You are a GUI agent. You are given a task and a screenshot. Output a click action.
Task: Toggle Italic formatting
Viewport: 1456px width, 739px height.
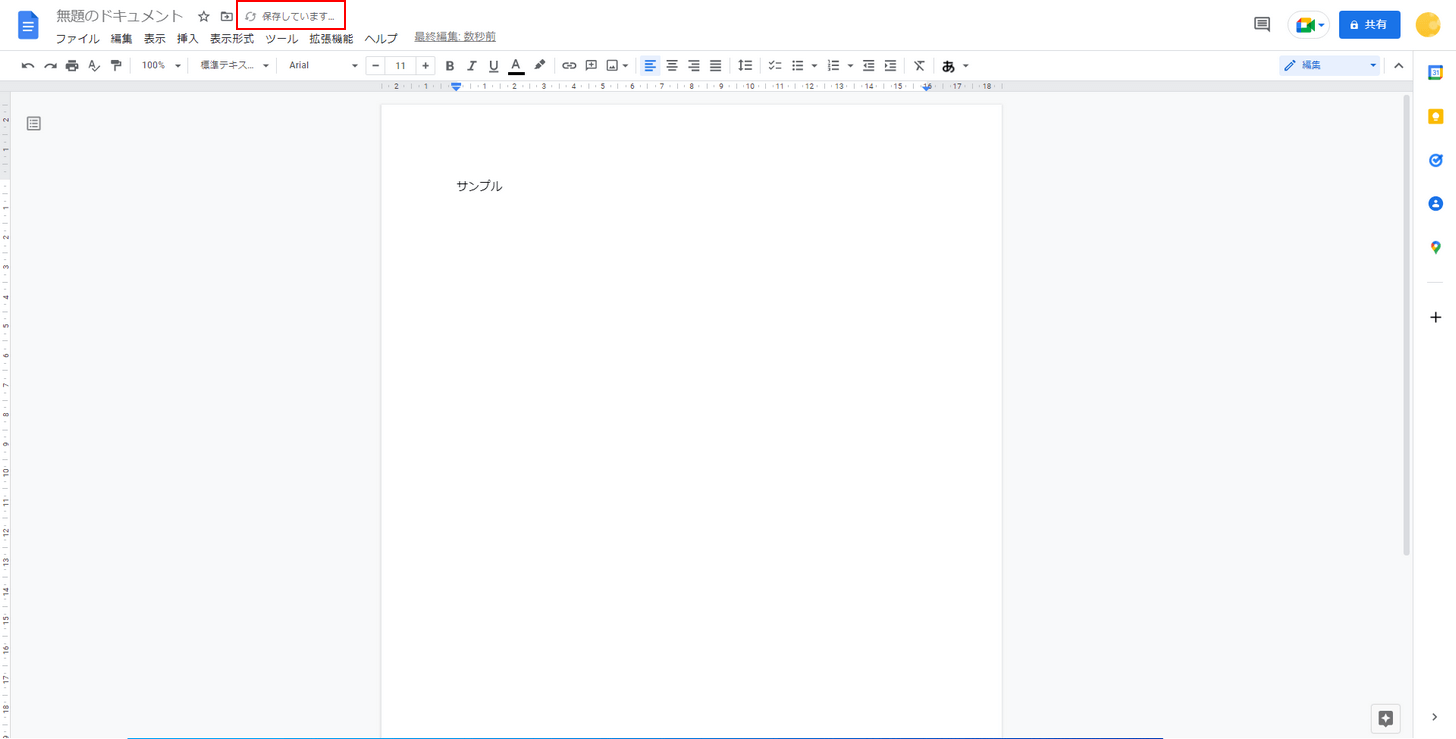point(472,66)
